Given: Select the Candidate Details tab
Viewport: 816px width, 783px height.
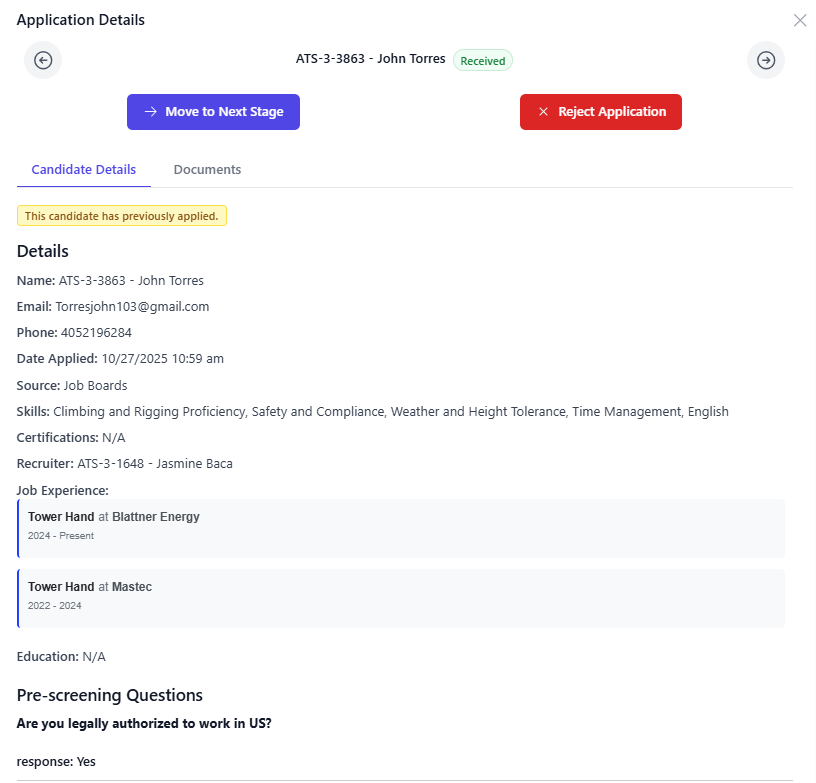Looking at the screenshot, I should tap(84, 170).
